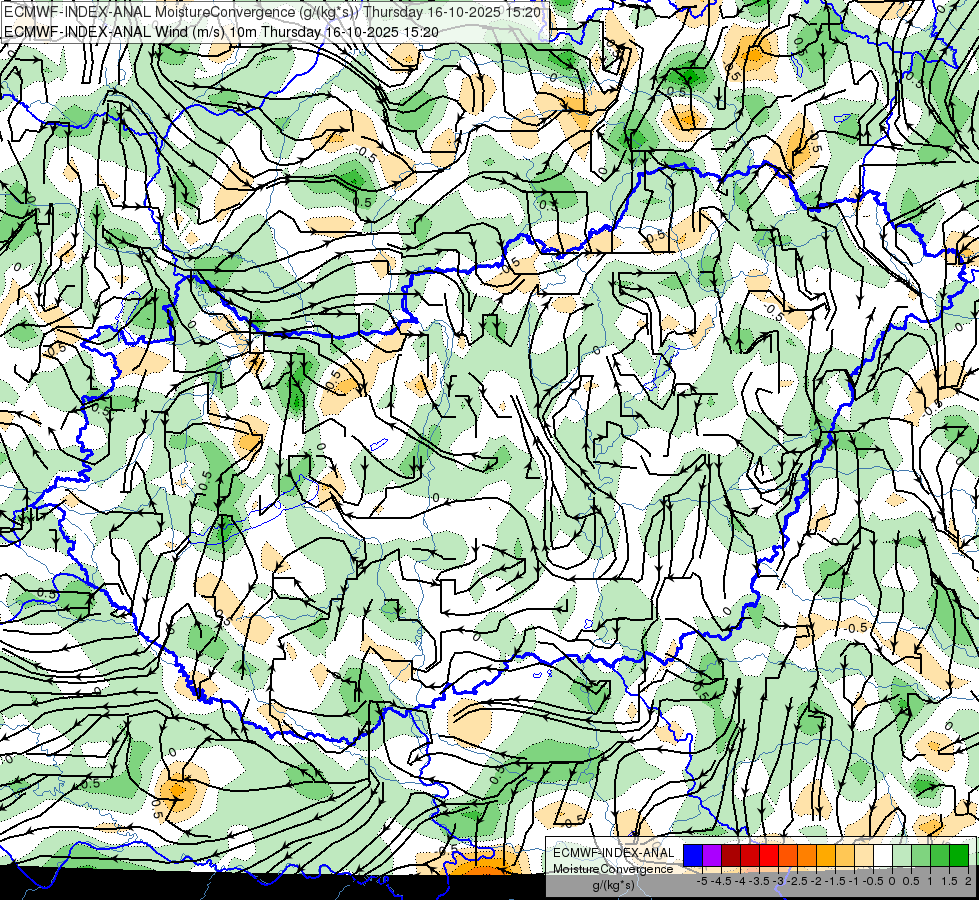Screen dimensions: 979x900
Task: Click the white legend color swatch
Action: (x=883, y=855)
